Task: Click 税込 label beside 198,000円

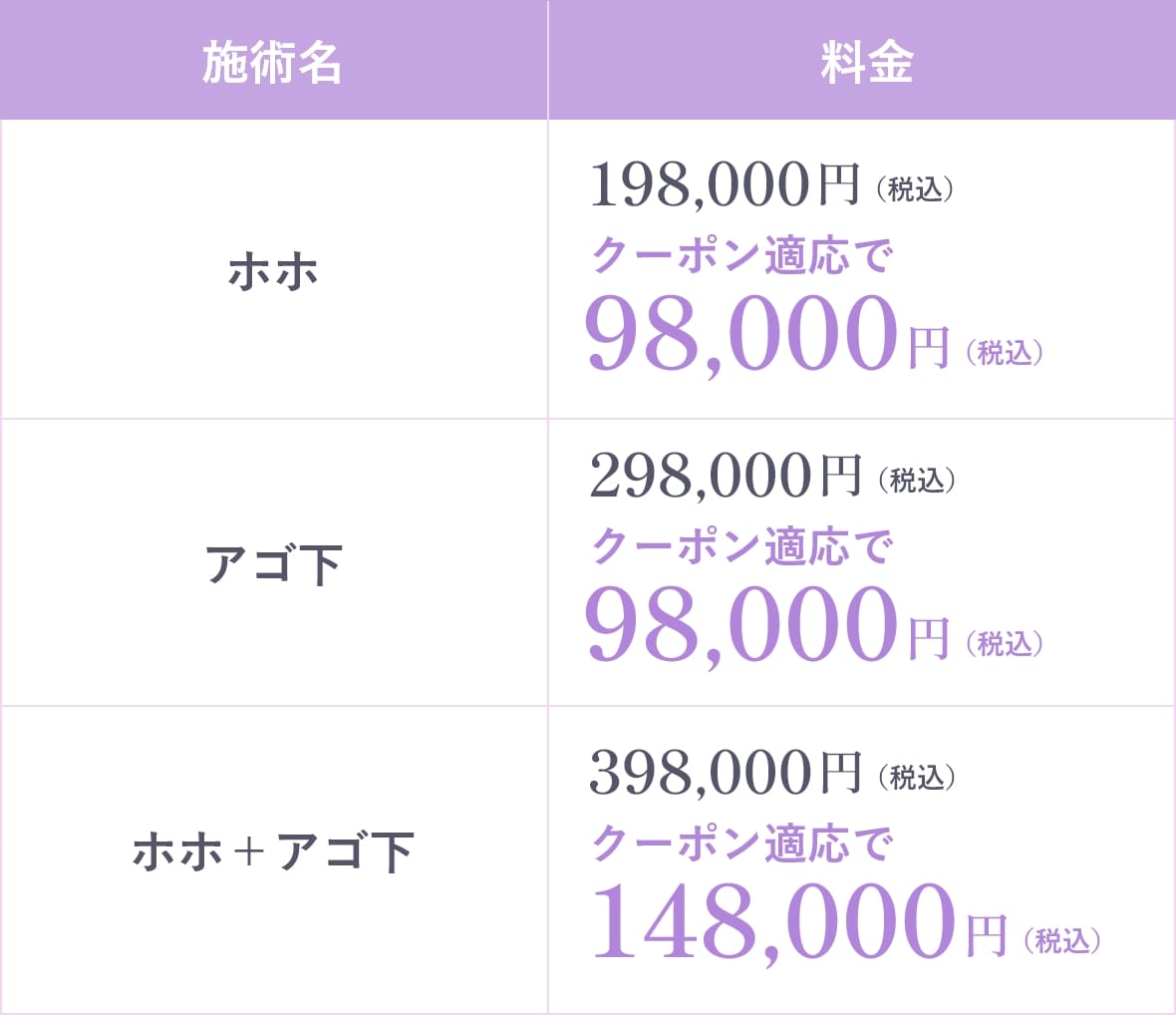Action: [x=915, y=188]
